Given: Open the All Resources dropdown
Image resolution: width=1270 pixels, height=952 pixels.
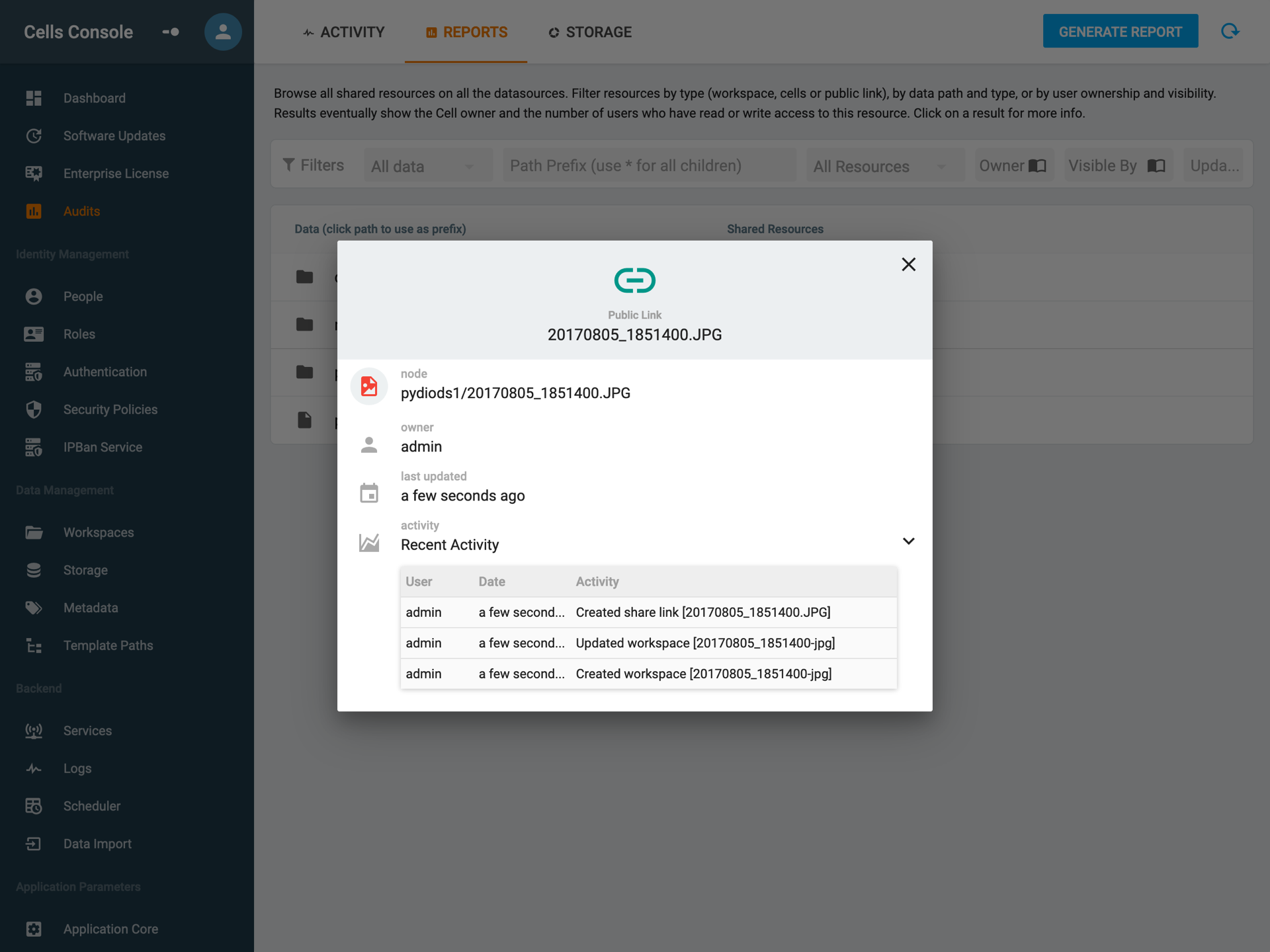Looking at the screenshot, I should pos(885,165).
